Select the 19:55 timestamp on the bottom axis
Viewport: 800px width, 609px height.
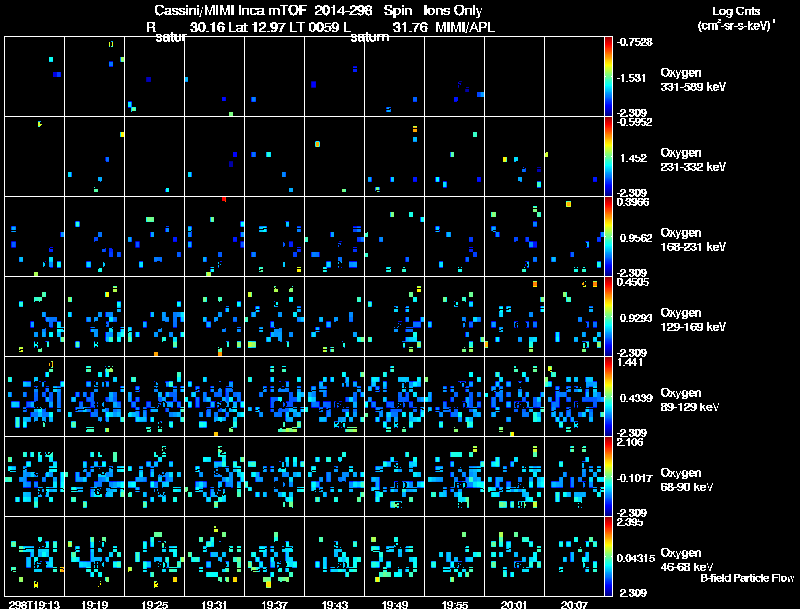(454, 603)
